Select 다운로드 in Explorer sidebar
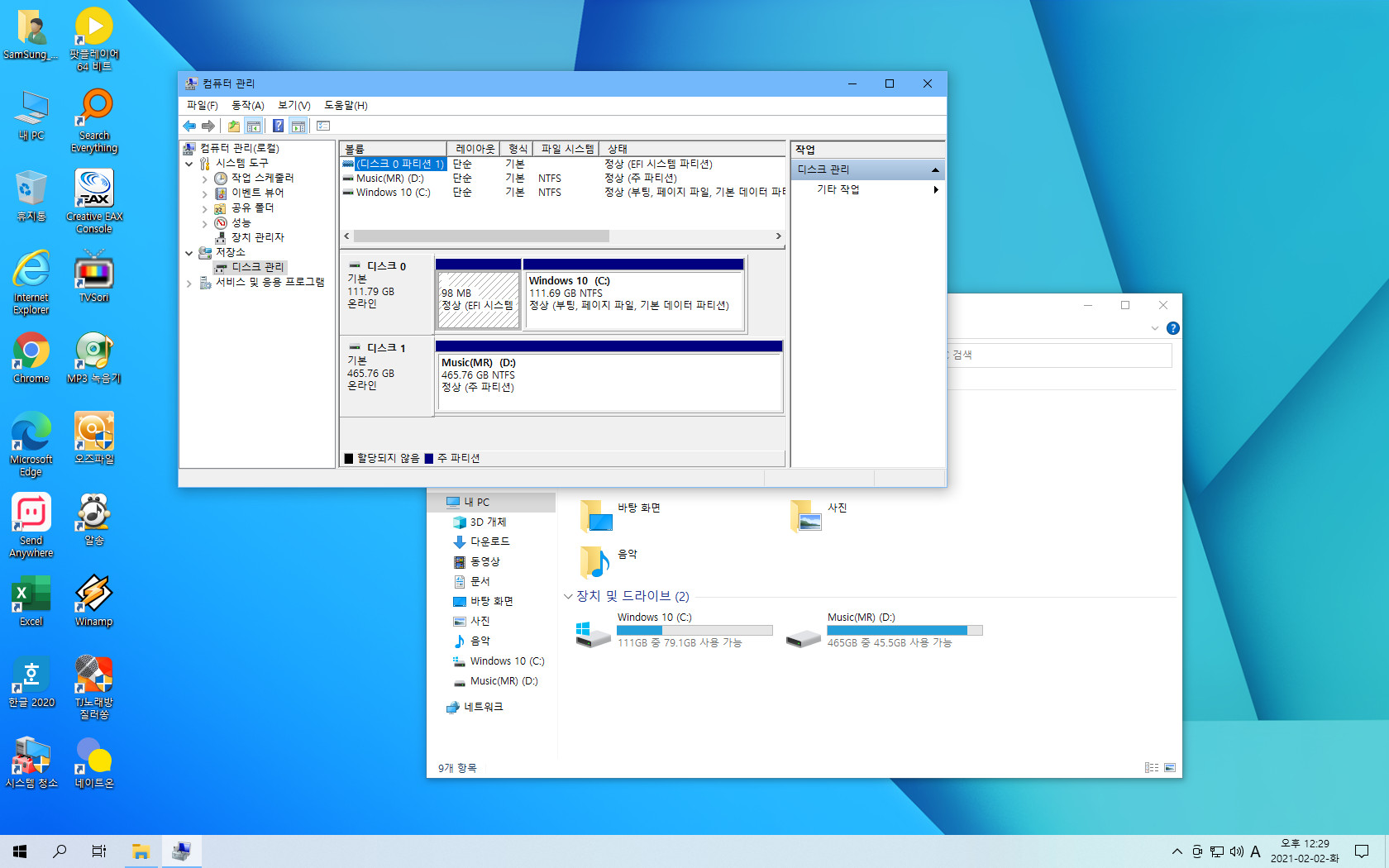 pyautogui.click(x=481, y=542)
